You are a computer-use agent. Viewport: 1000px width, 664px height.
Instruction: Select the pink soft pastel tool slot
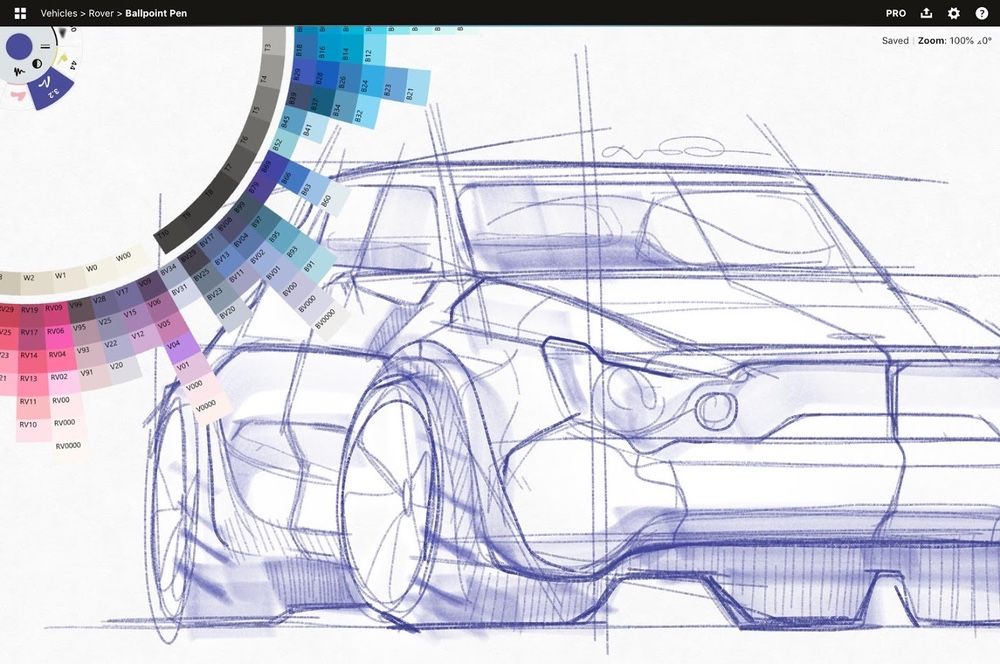18,96
